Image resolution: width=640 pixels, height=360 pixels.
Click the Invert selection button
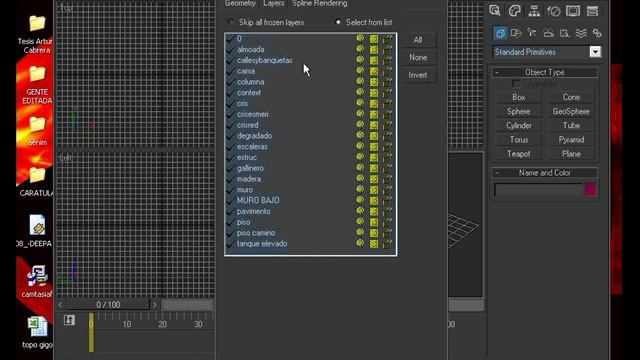click(x=418, y=75)
